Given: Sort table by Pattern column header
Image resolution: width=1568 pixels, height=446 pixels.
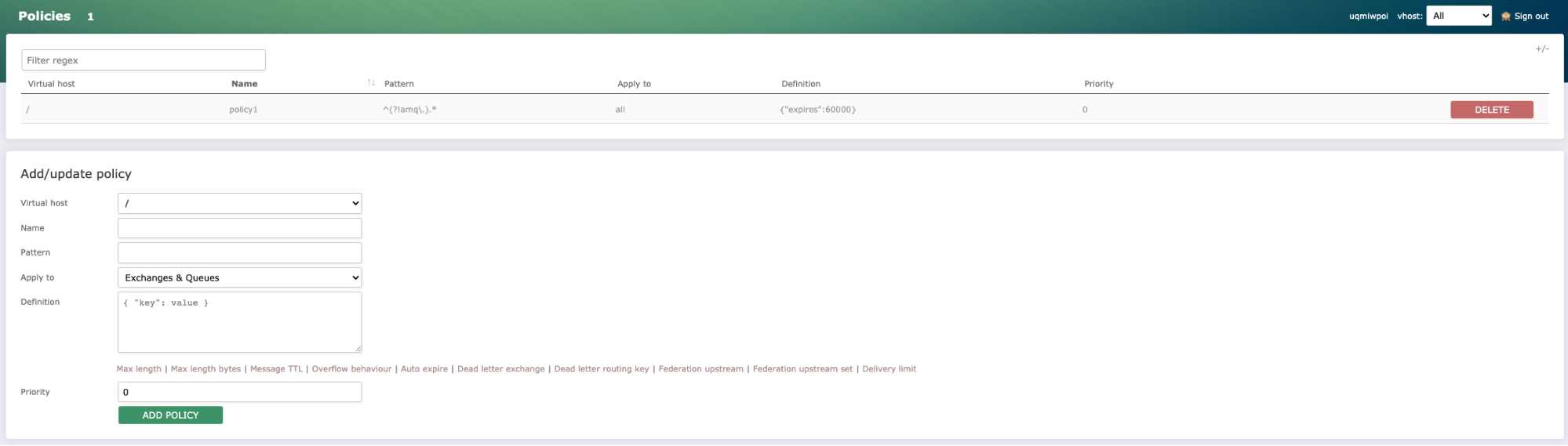Looking at the screenshot, I should coord(398,84).
